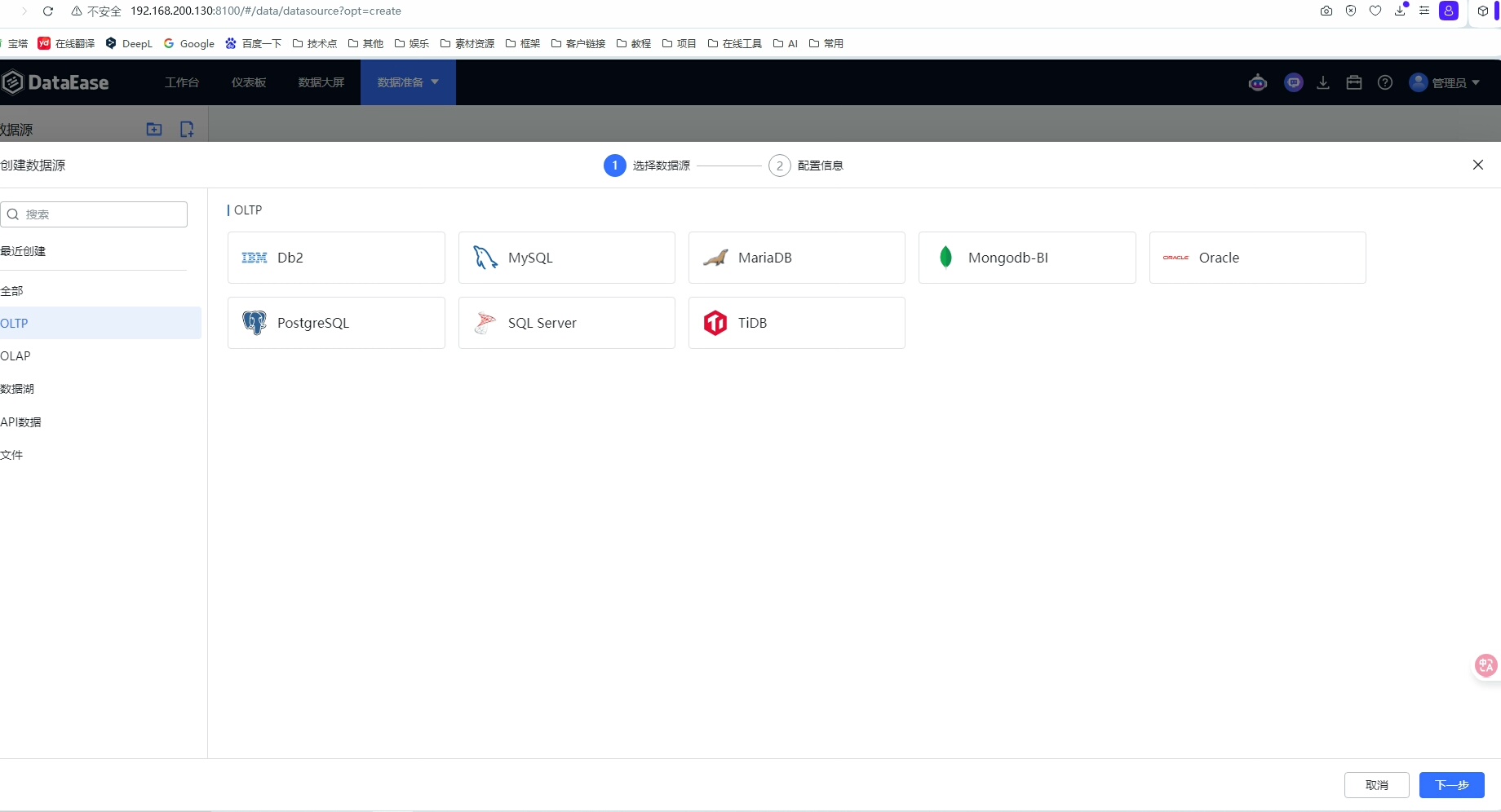Click step 1 选择数据源 indicator
The image size is (1501, 812).
click(647, 165)
